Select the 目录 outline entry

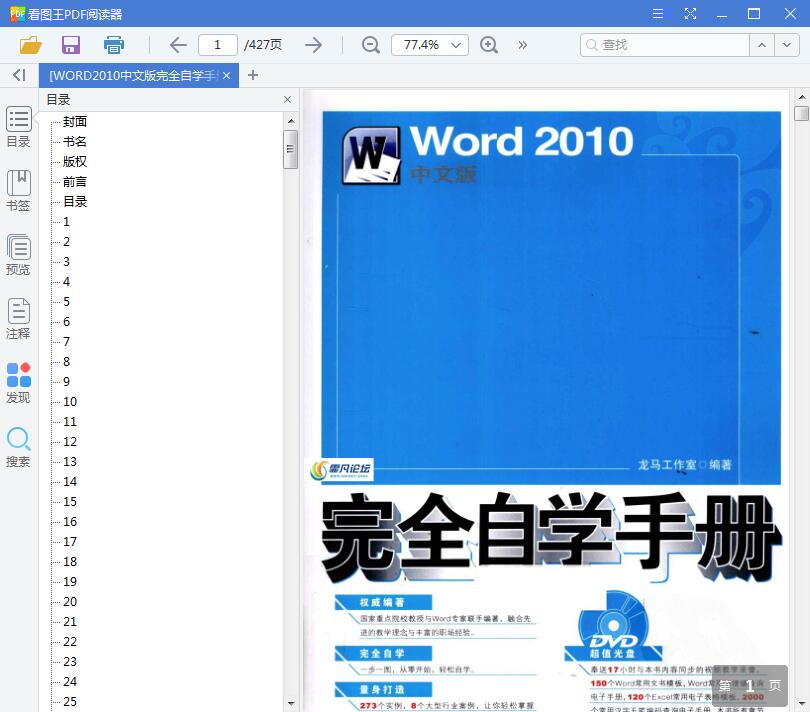pyautogui.click(x=75, y=202)
